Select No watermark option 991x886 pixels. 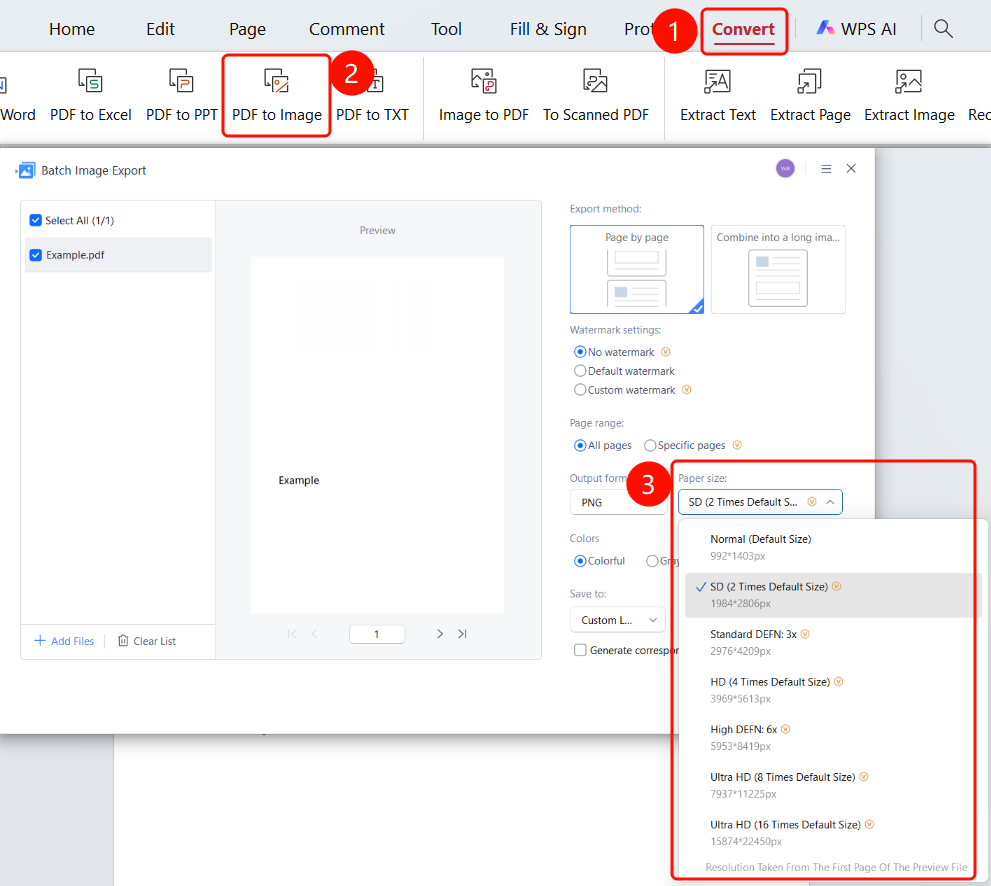(580, 352)
